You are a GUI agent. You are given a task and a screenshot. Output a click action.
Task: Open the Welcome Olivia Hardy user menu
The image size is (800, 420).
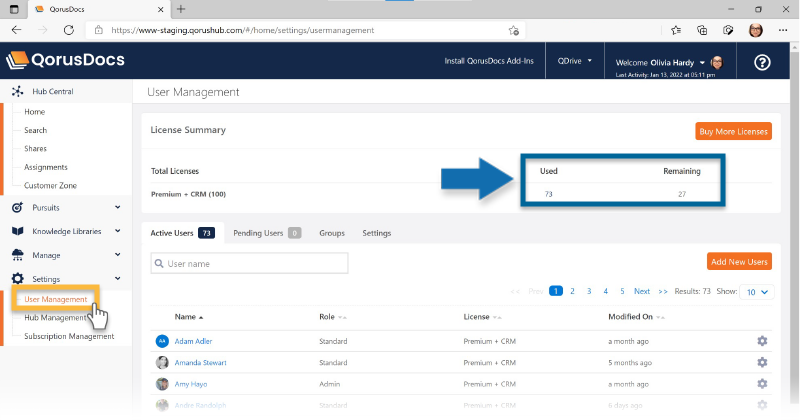(660, 63)
